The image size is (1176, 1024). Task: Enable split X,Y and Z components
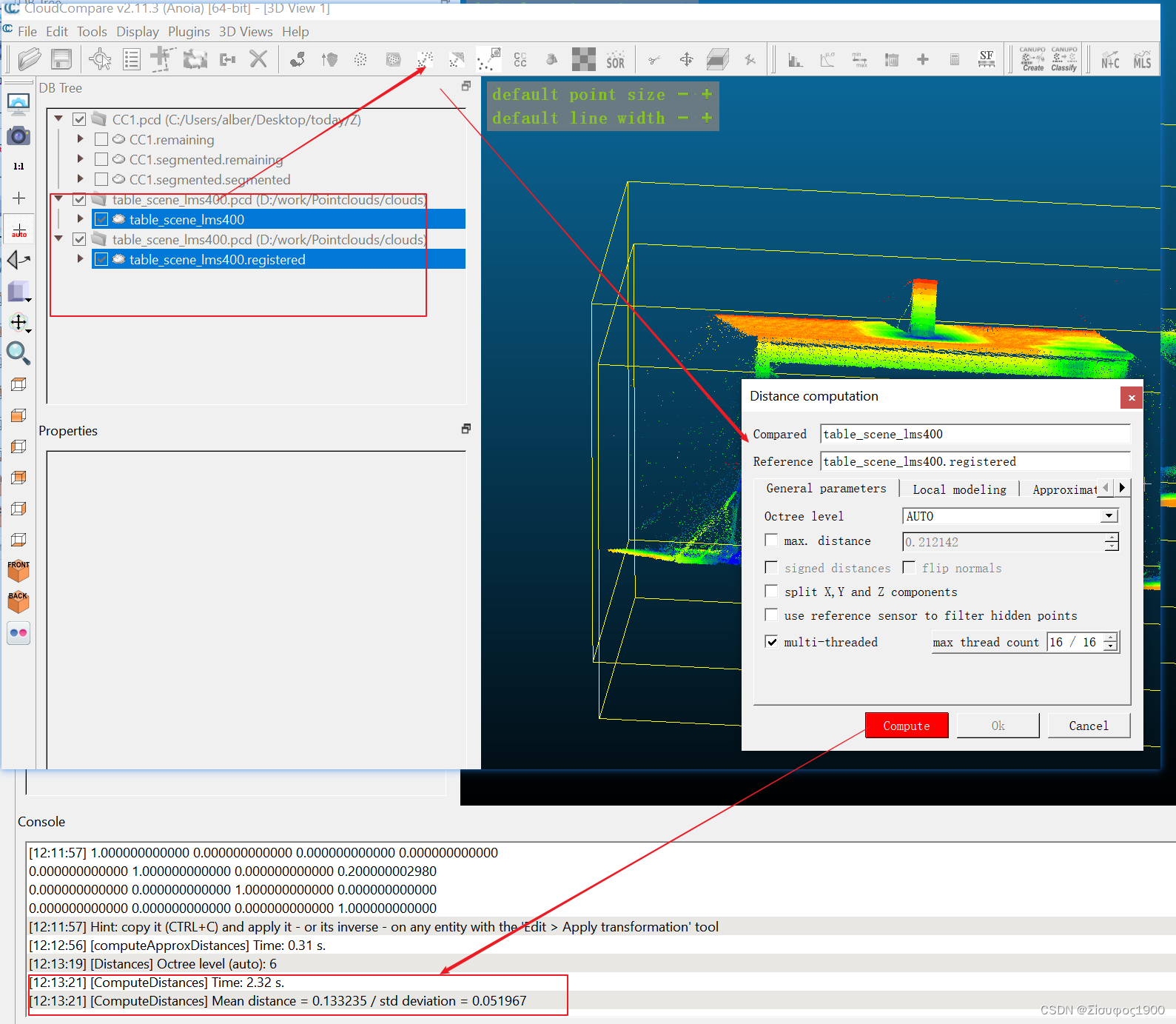771,591
